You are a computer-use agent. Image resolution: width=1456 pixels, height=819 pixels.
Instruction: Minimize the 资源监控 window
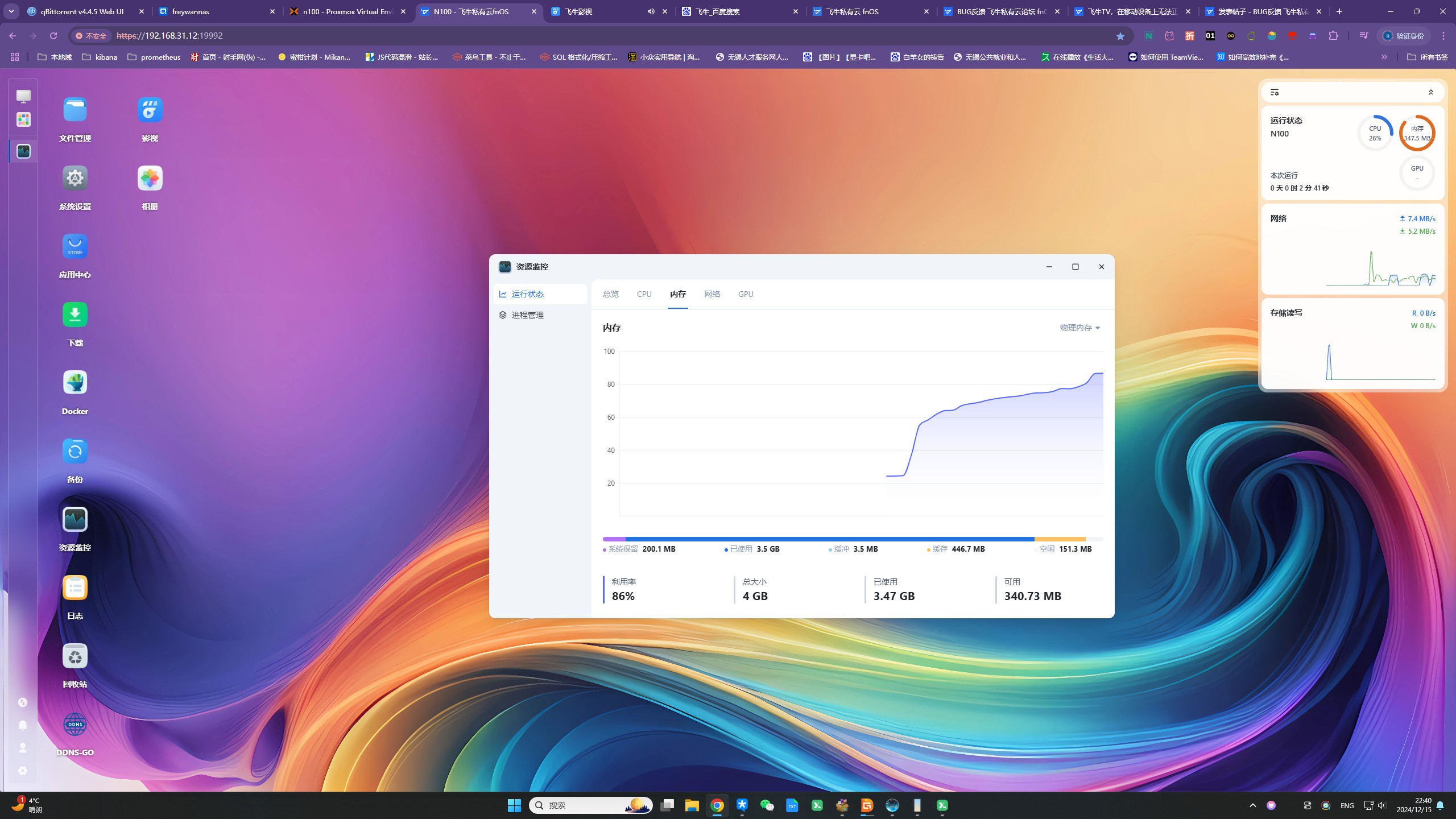1049,267
